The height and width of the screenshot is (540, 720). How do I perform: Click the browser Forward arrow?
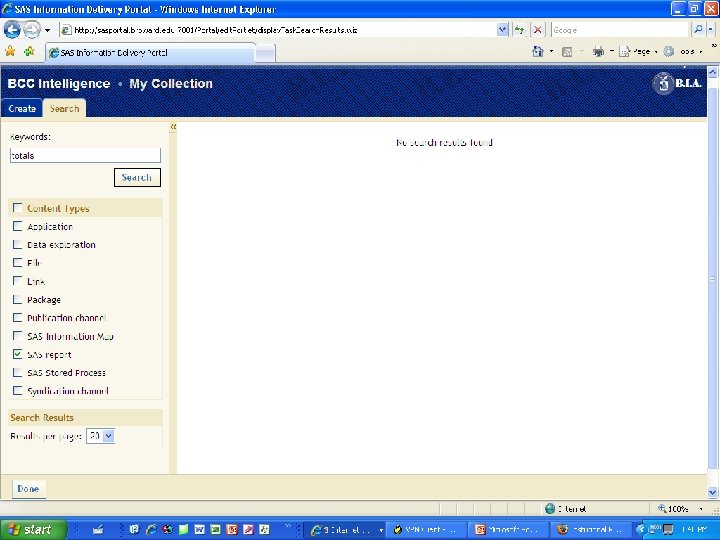[x=32, y=30]
